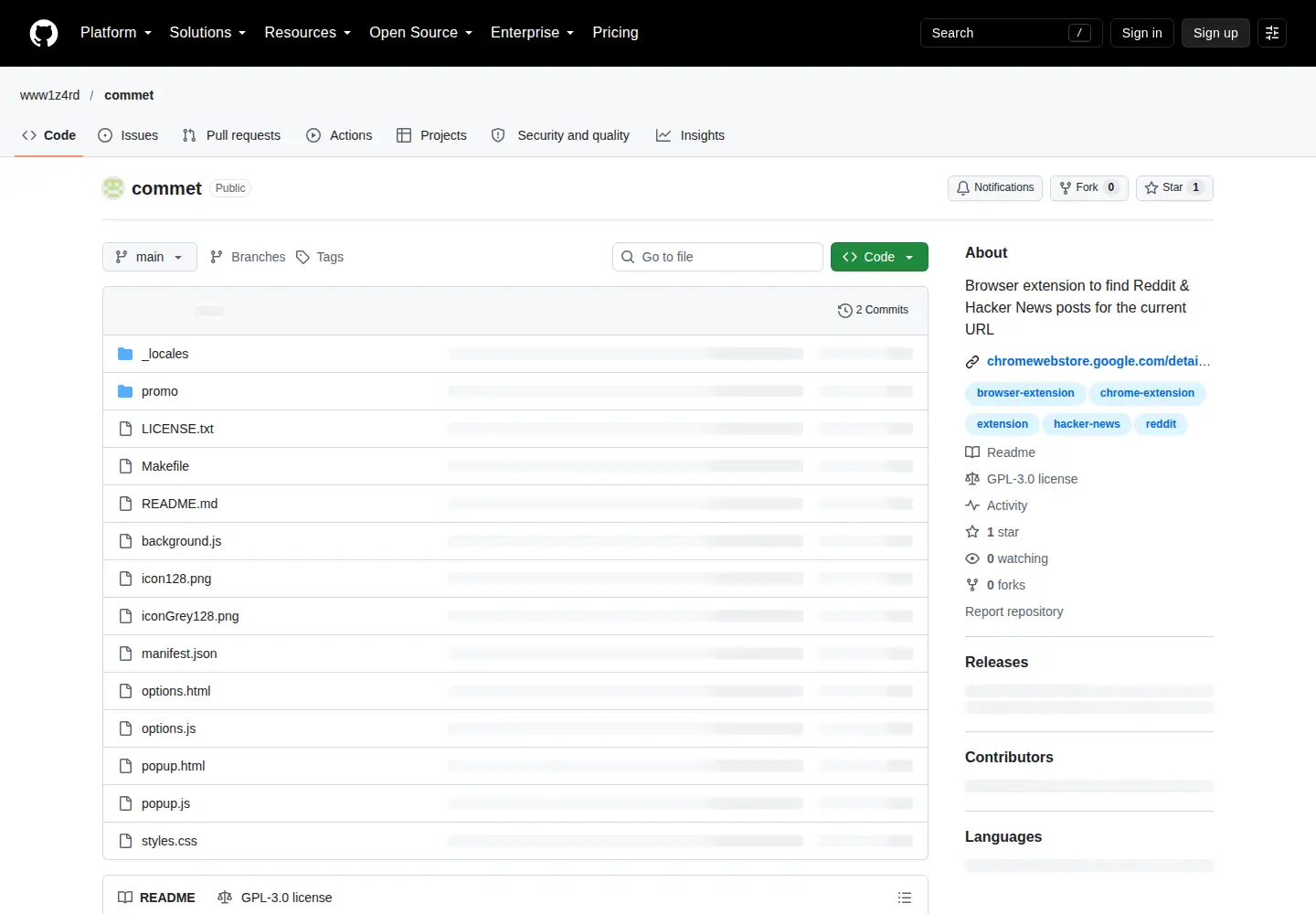Image resolution: width=1316 pixels, height=914 pixels.
Task: Open the Open Source dropdown
Action: coord(421,33)
